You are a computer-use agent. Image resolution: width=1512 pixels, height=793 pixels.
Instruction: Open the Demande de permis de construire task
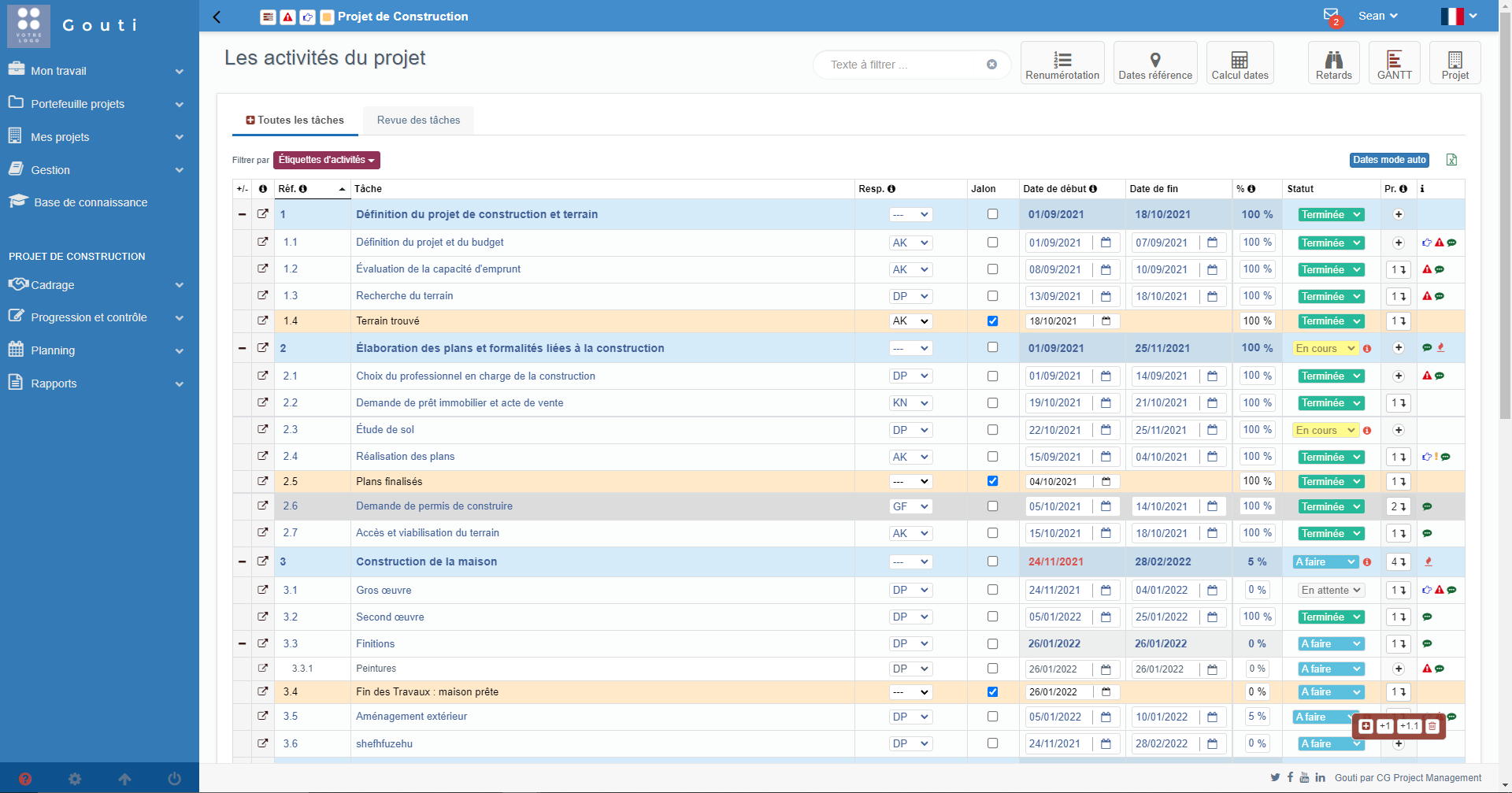tap(434, 506)
